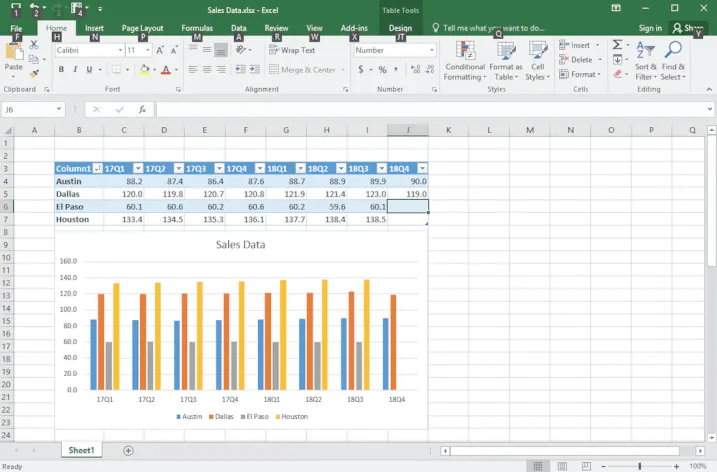
Task: Toggle Wrap Text for the cell
Action: [292, 50]
